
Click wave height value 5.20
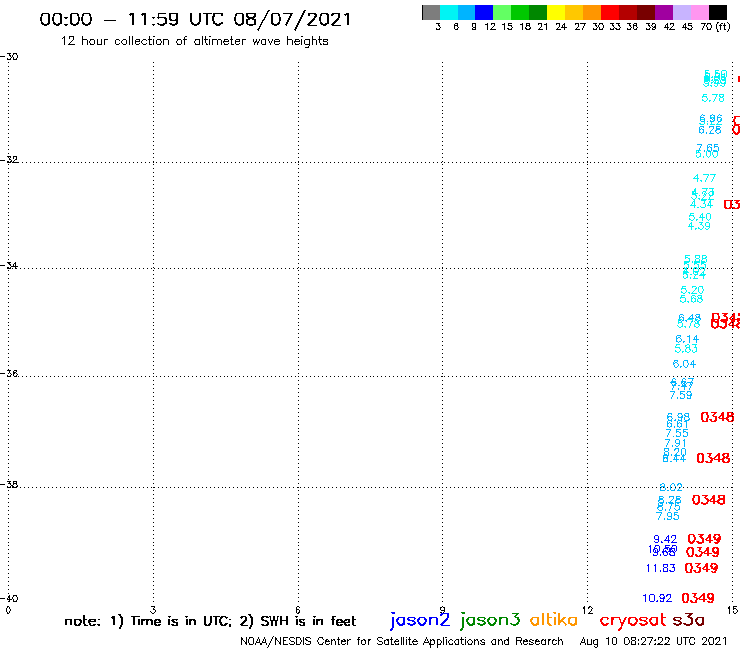click(692, 290)
